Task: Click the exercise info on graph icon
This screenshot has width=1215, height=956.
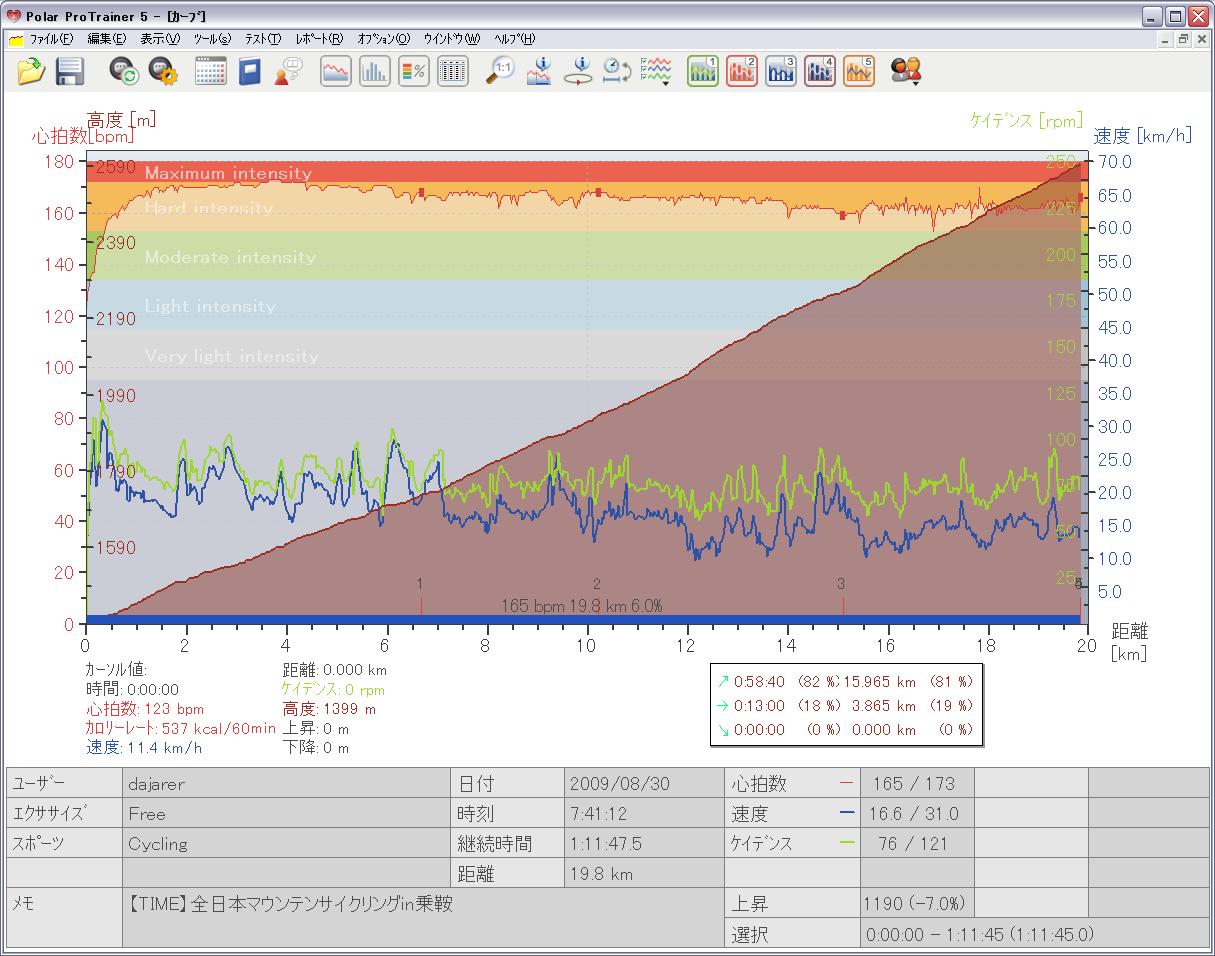Action: coord(540,71)
